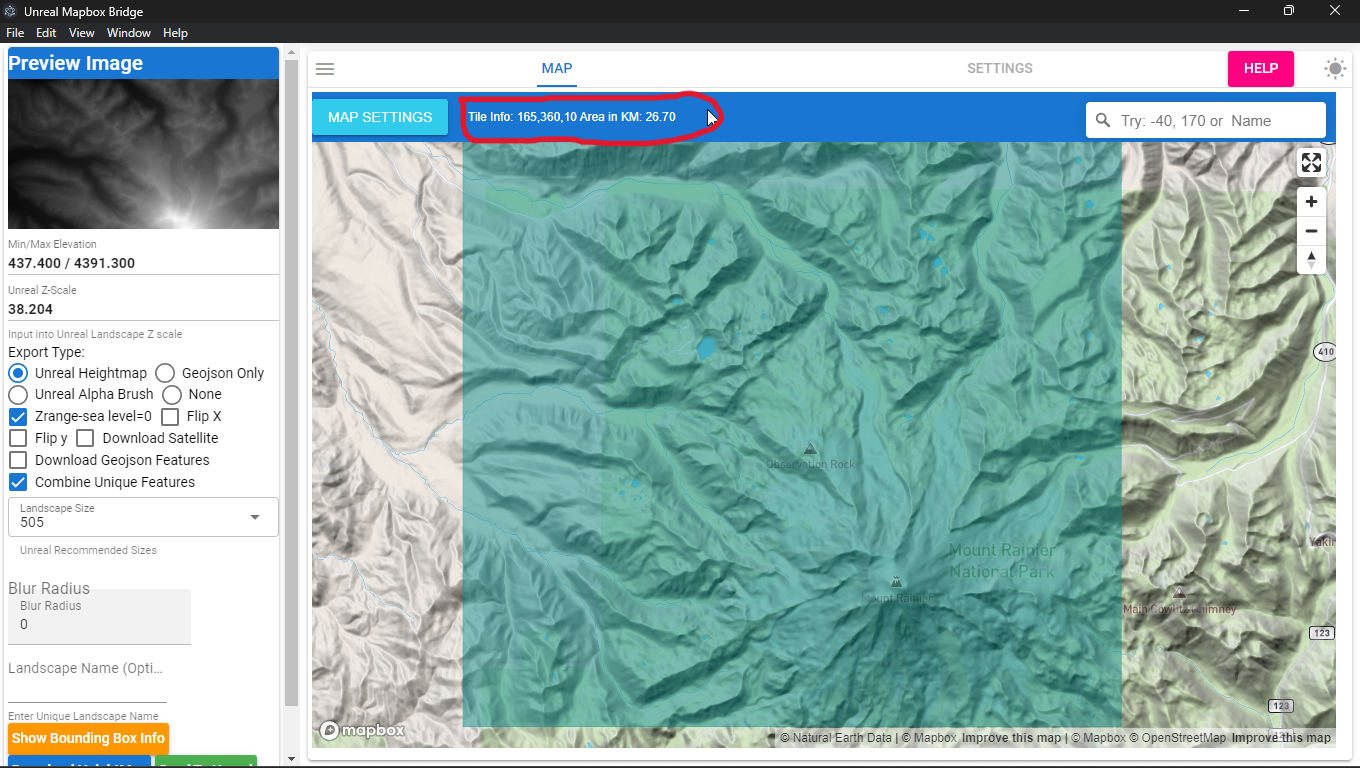Click the pink HELP button
This screenshot has width=1360, height=768.
1260,69
